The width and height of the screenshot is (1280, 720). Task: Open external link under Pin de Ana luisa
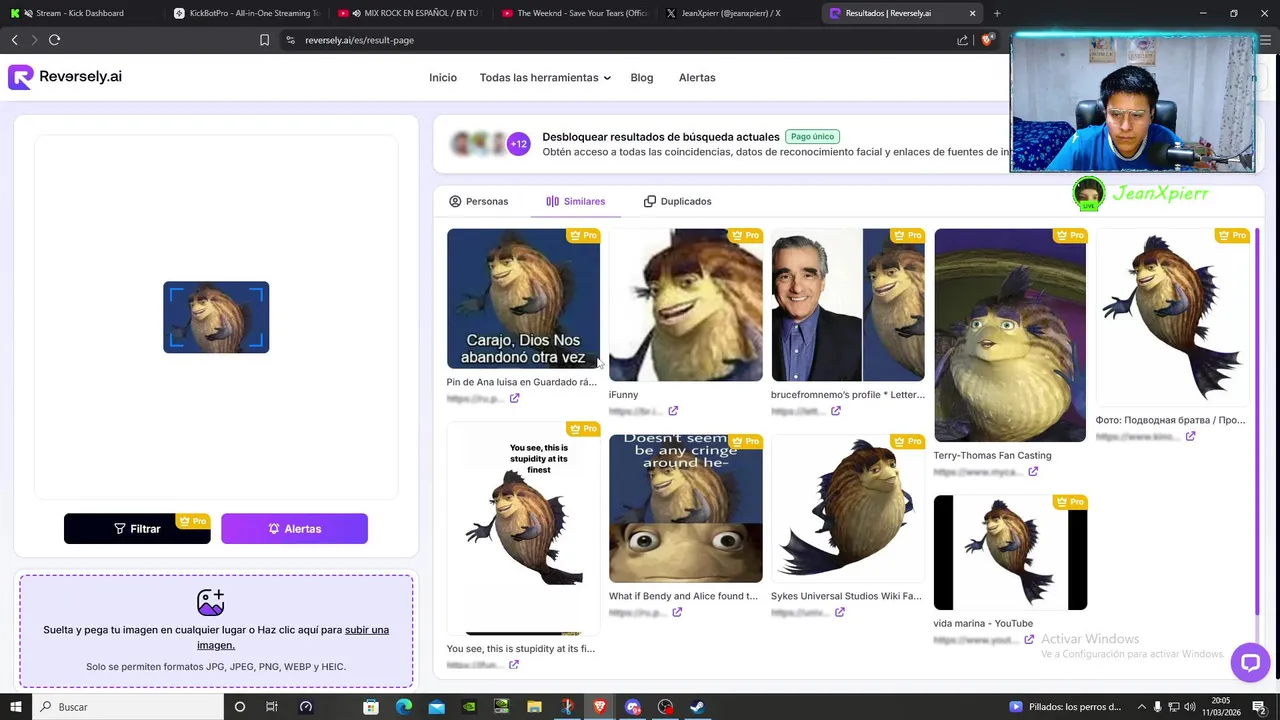[514, 398]
